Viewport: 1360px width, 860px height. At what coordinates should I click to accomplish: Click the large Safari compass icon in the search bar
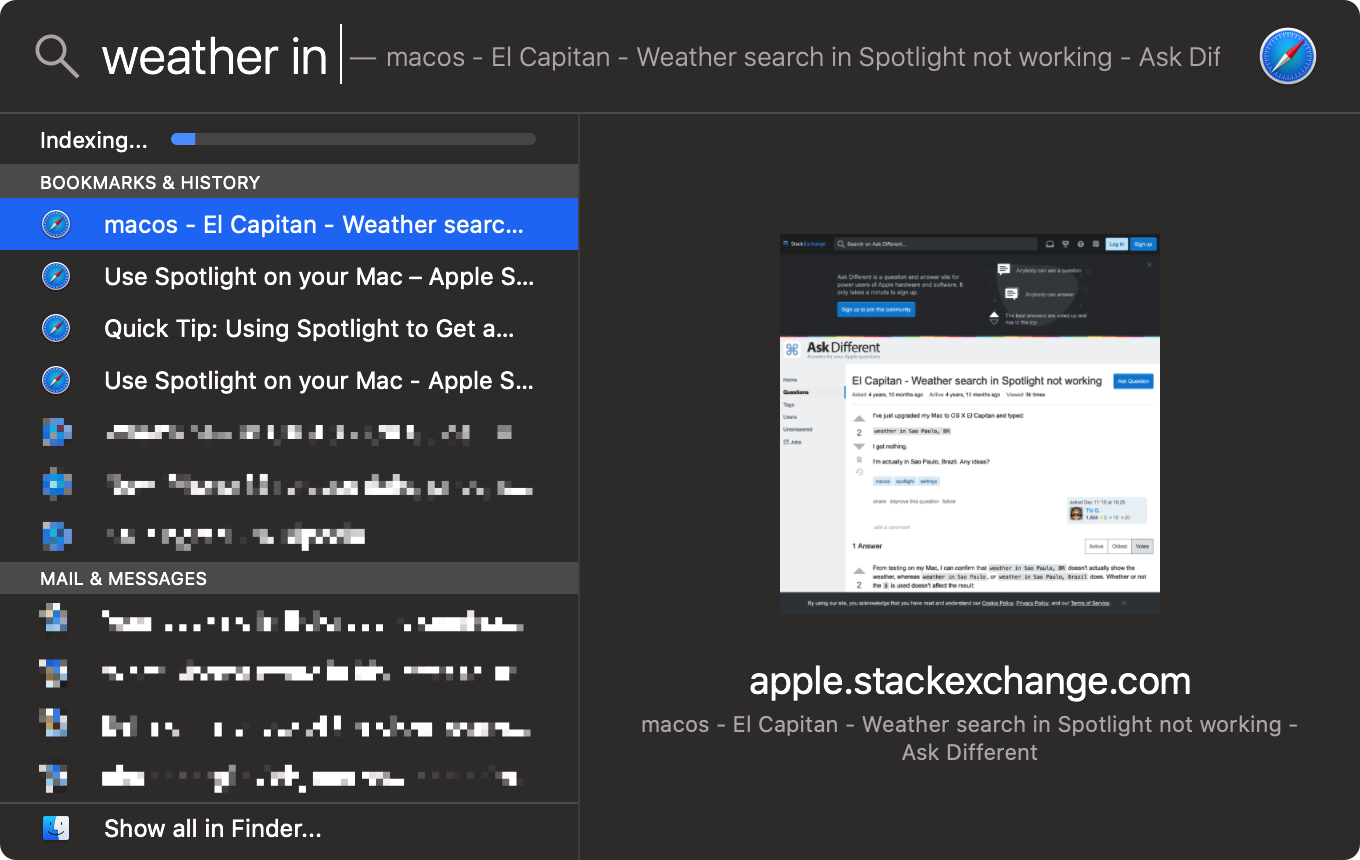pyautogui.click(x=1288, y=56)
